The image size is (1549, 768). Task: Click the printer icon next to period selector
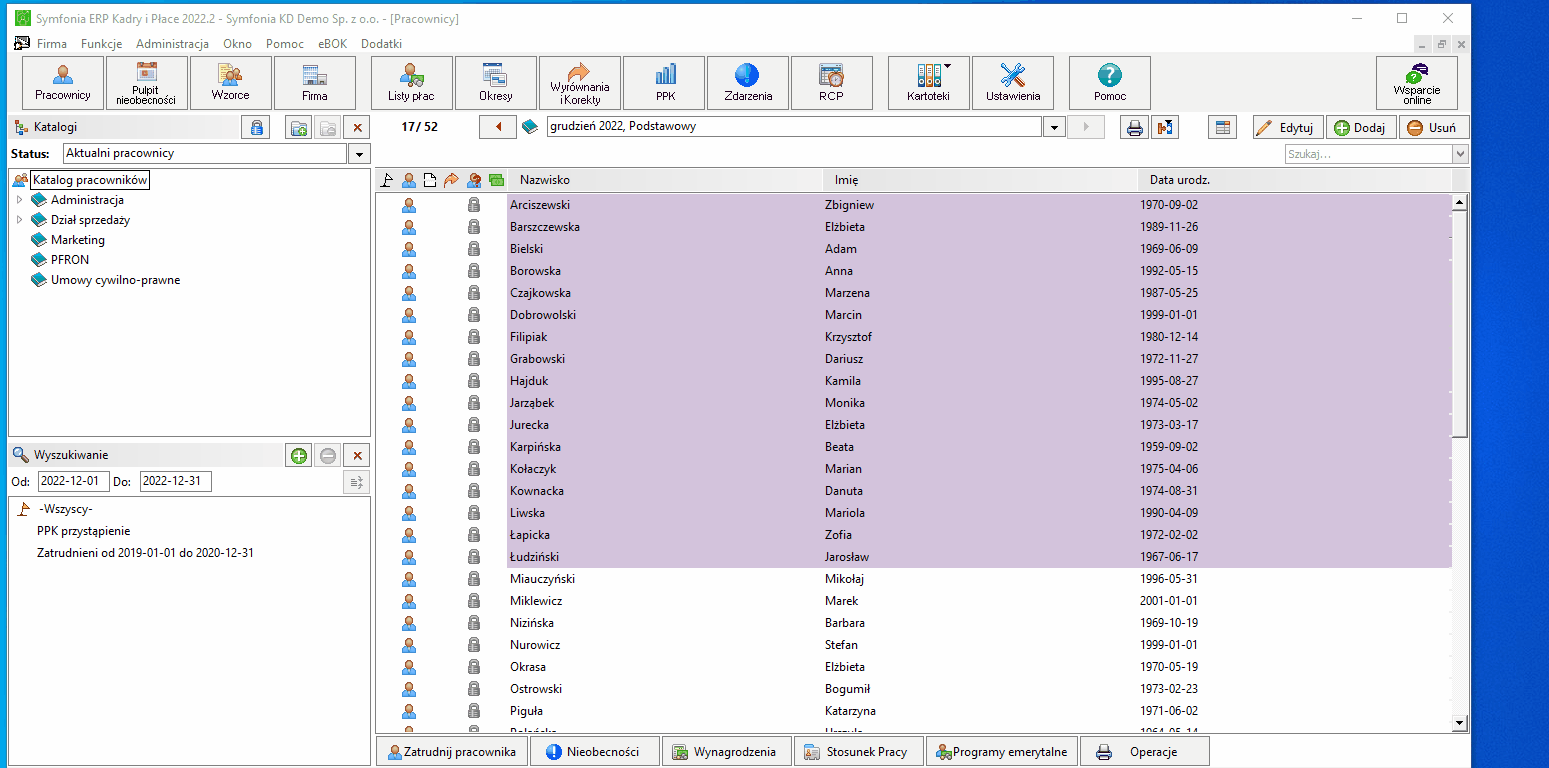click(1134, 127)
